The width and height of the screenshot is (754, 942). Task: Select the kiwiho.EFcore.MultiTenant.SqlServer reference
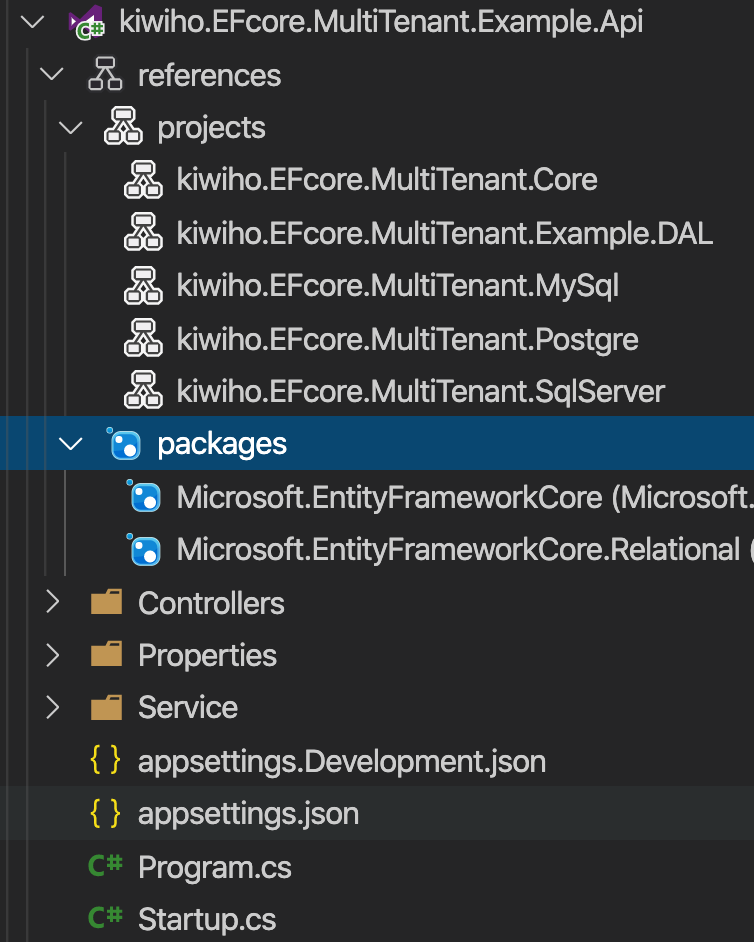click(420, 391)
